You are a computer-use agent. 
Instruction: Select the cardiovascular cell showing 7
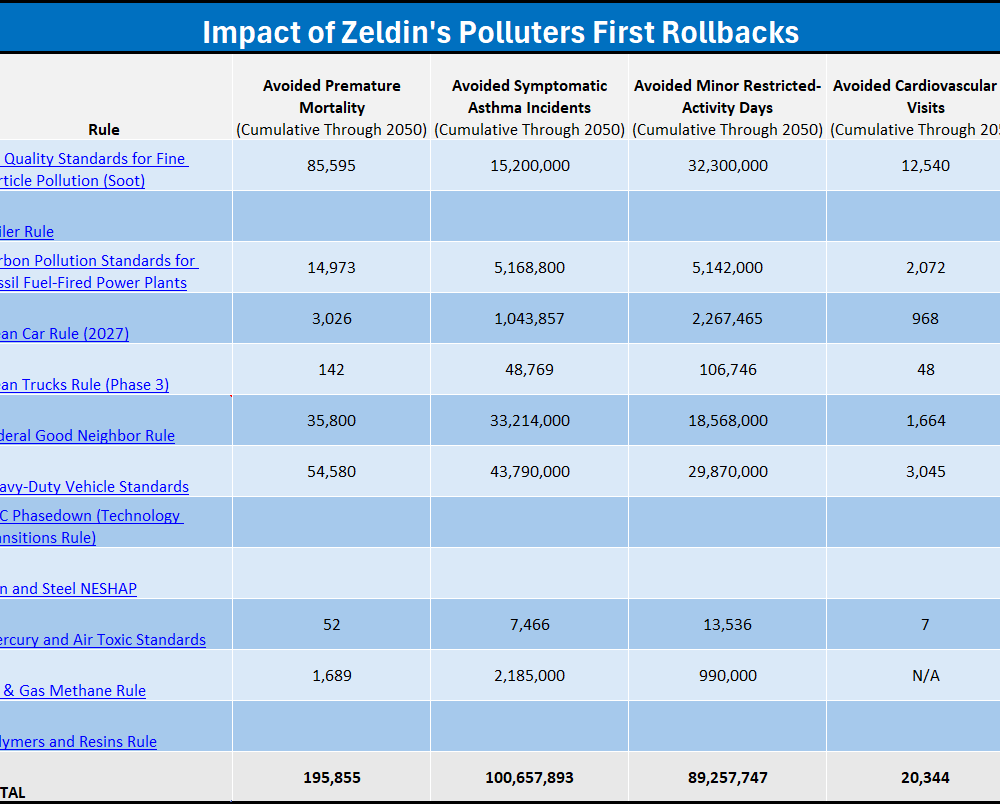coord(914,624)
